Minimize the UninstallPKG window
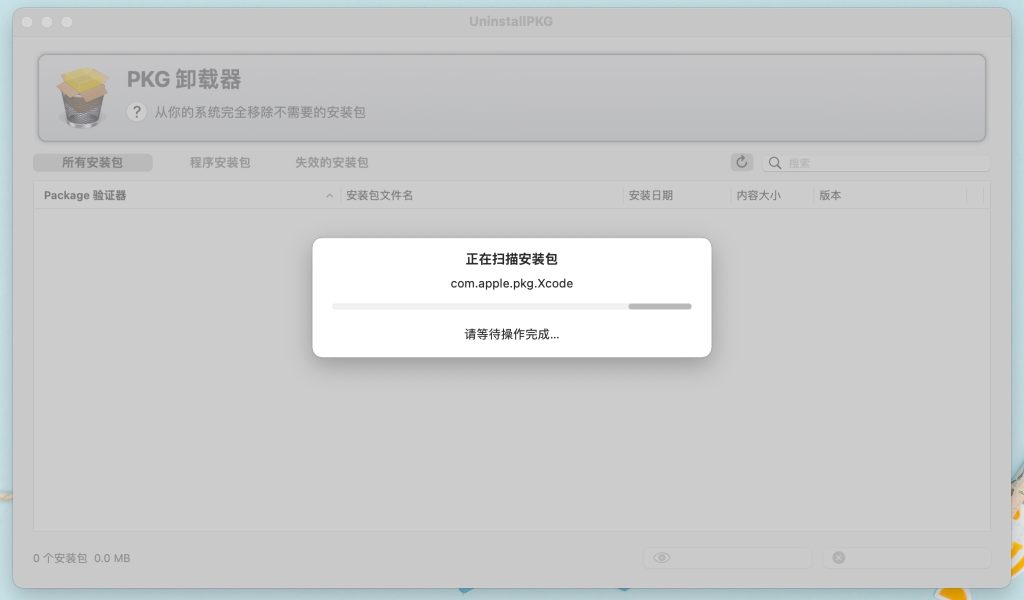The image size is (1024, 600). coord(47,22)
